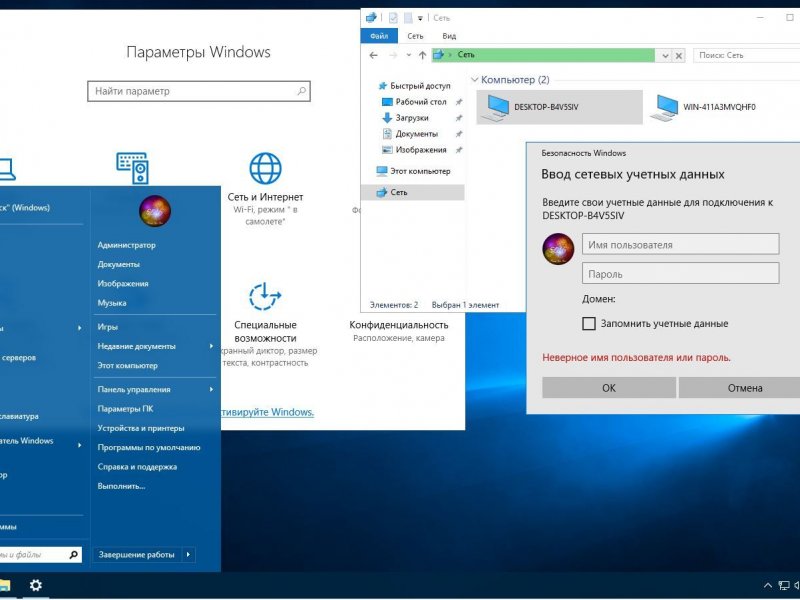Viewport: 800px width, 600px height.
Task: Click Properties icon in Explorer title bar
Action: tap(393, 18)
